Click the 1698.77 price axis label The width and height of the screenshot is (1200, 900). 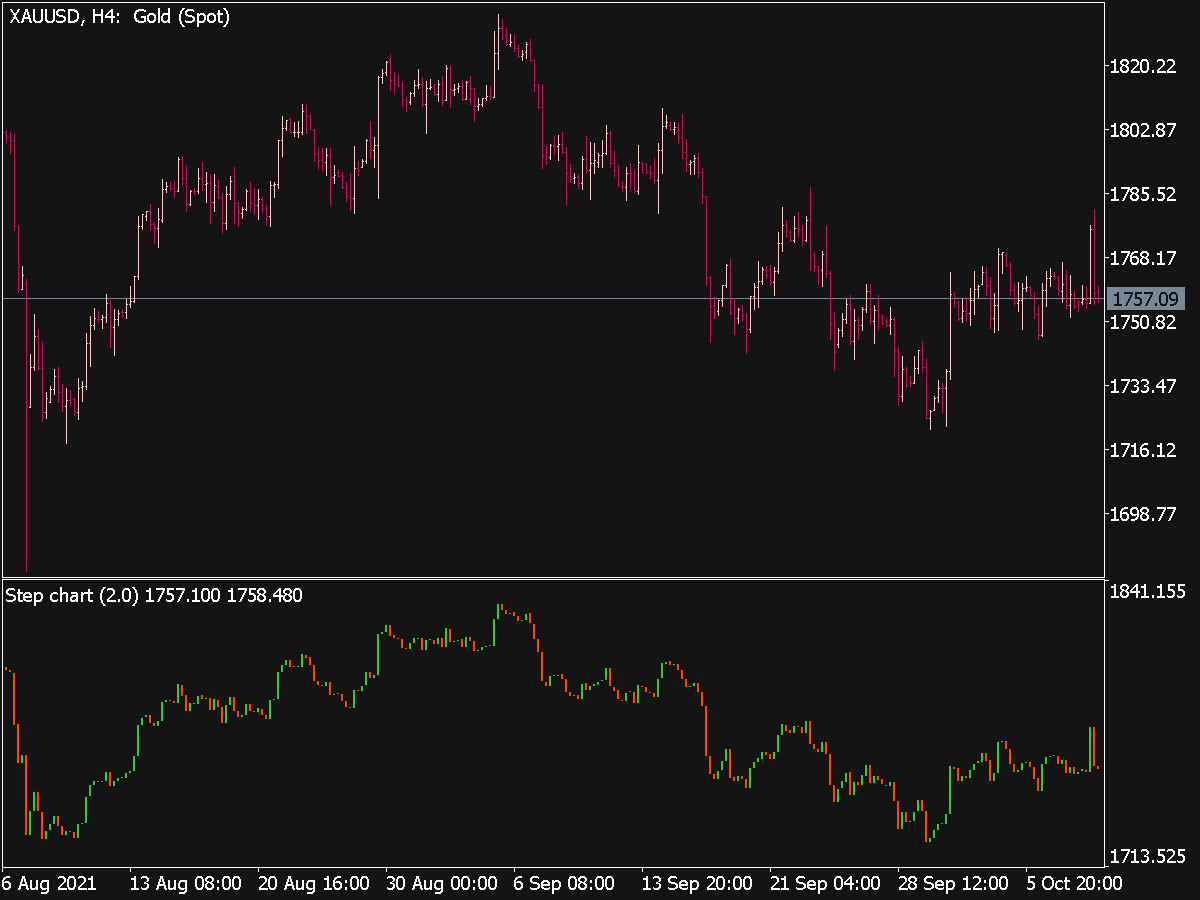click(1143, 514)
